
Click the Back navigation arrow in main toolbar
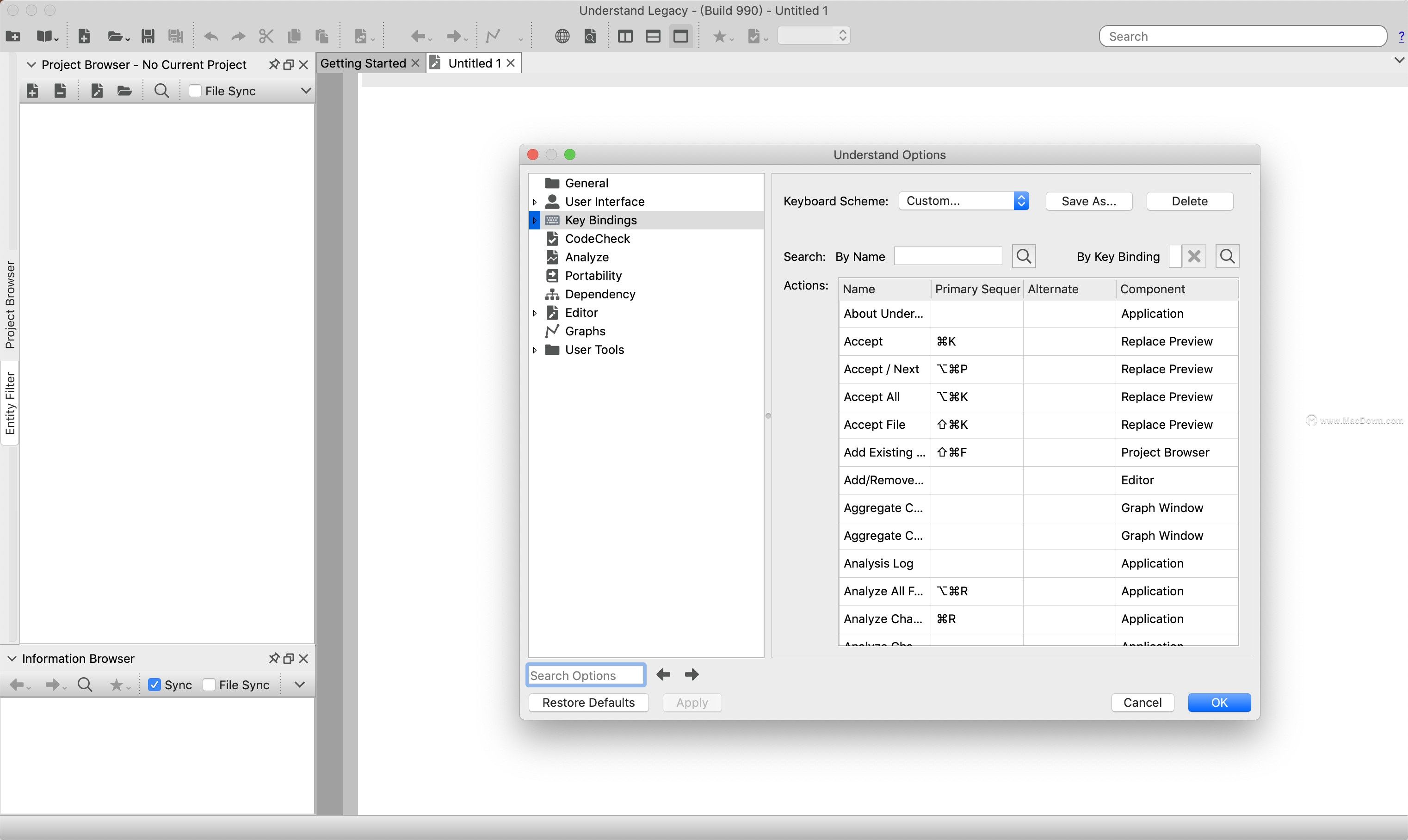coord(418,37)
